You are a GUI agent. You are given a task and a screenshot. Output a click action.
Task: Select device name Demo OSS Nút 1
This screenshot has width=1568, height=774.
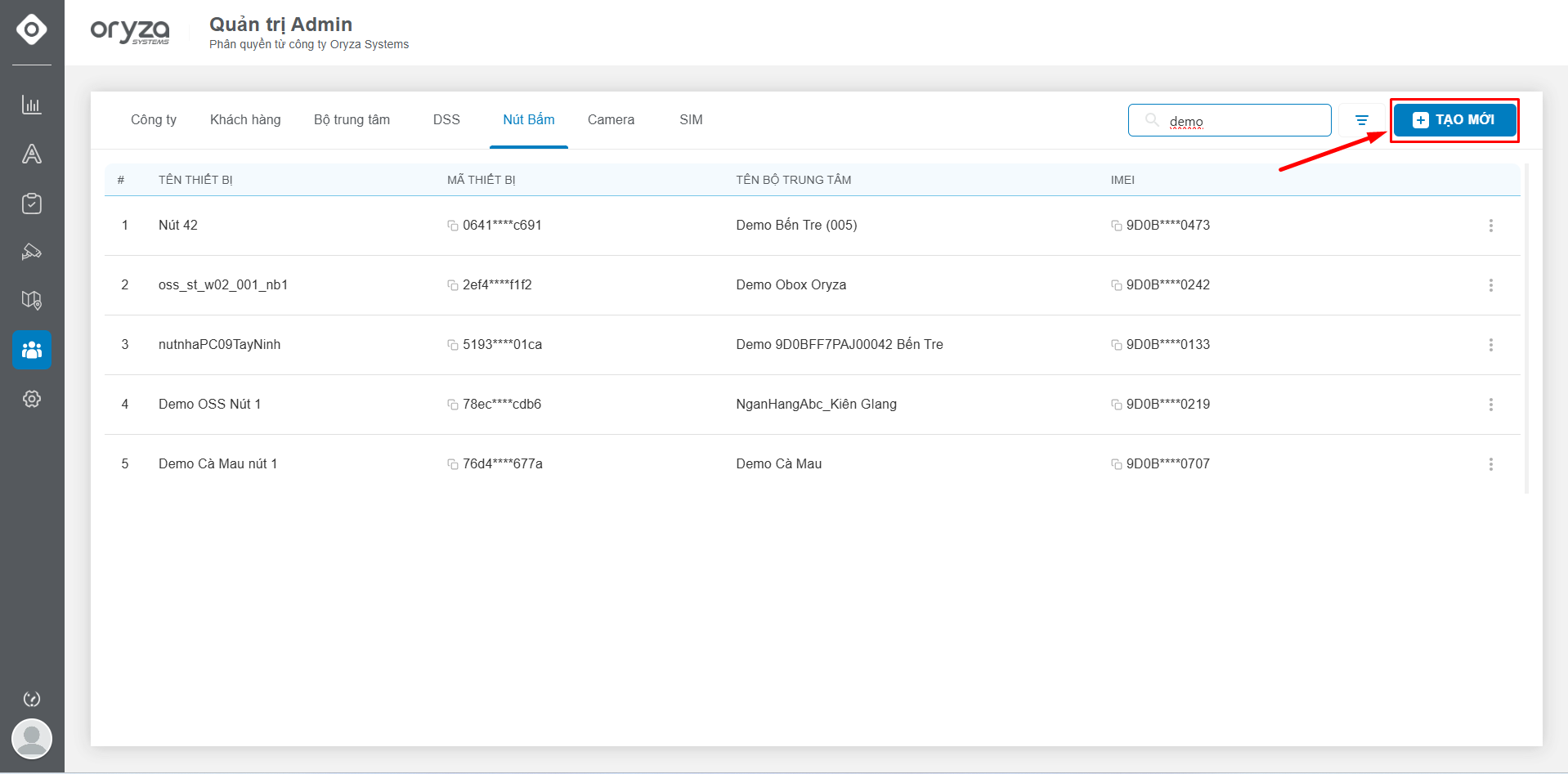coord(209,405)
